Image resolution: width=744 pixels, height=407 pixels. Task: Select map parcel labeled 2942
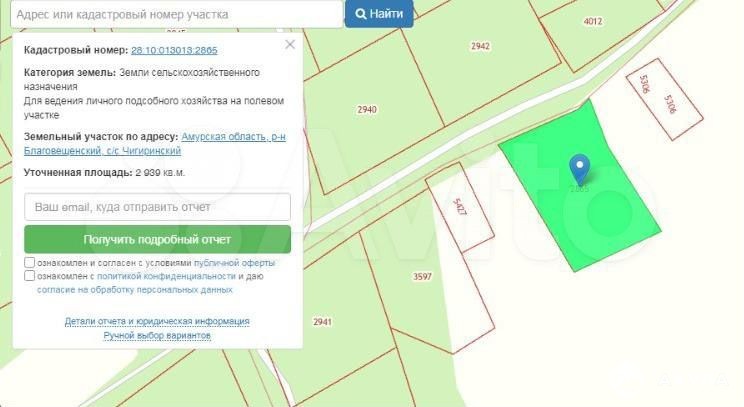coord(480,46)
